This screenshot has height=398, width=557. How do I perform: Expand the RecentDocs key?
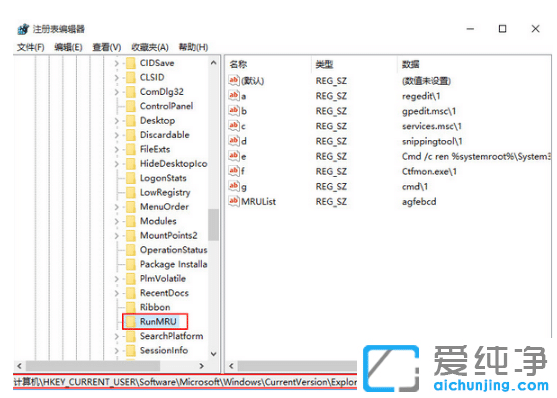point(117,293)
